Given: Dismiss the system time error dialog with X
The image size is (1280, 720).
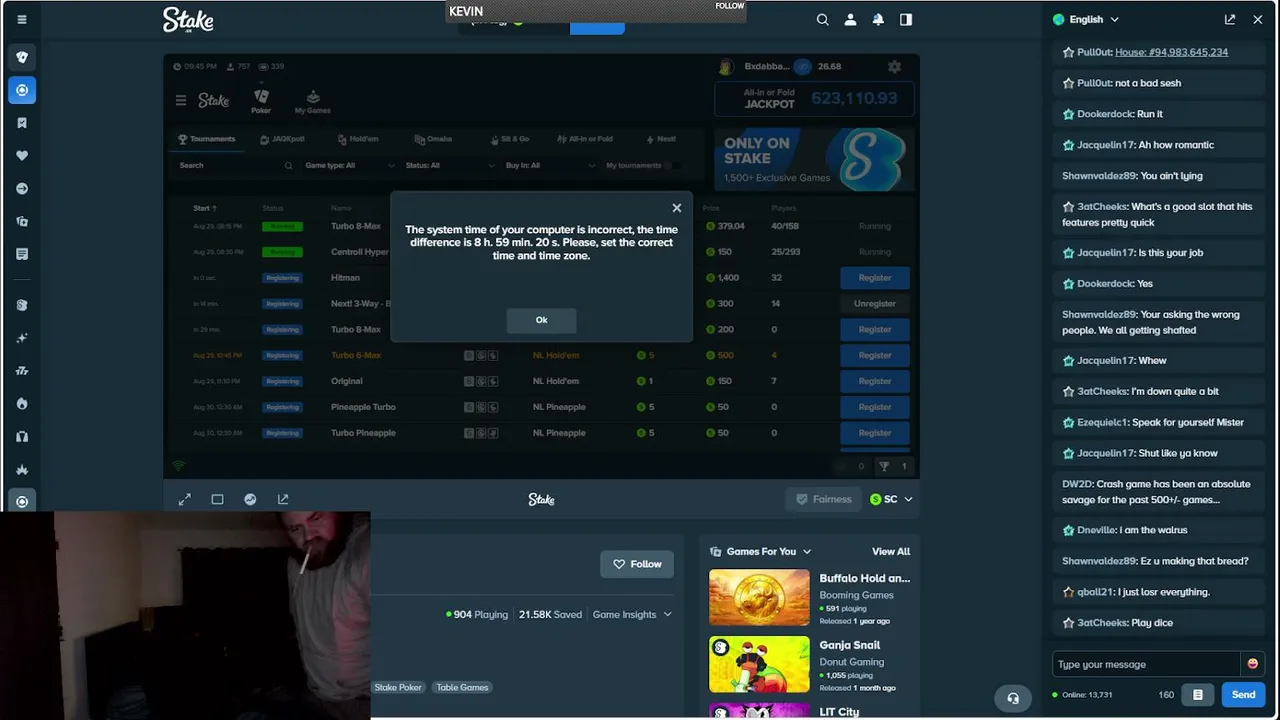Looking at the screenshot, I should tap(677, 208).
